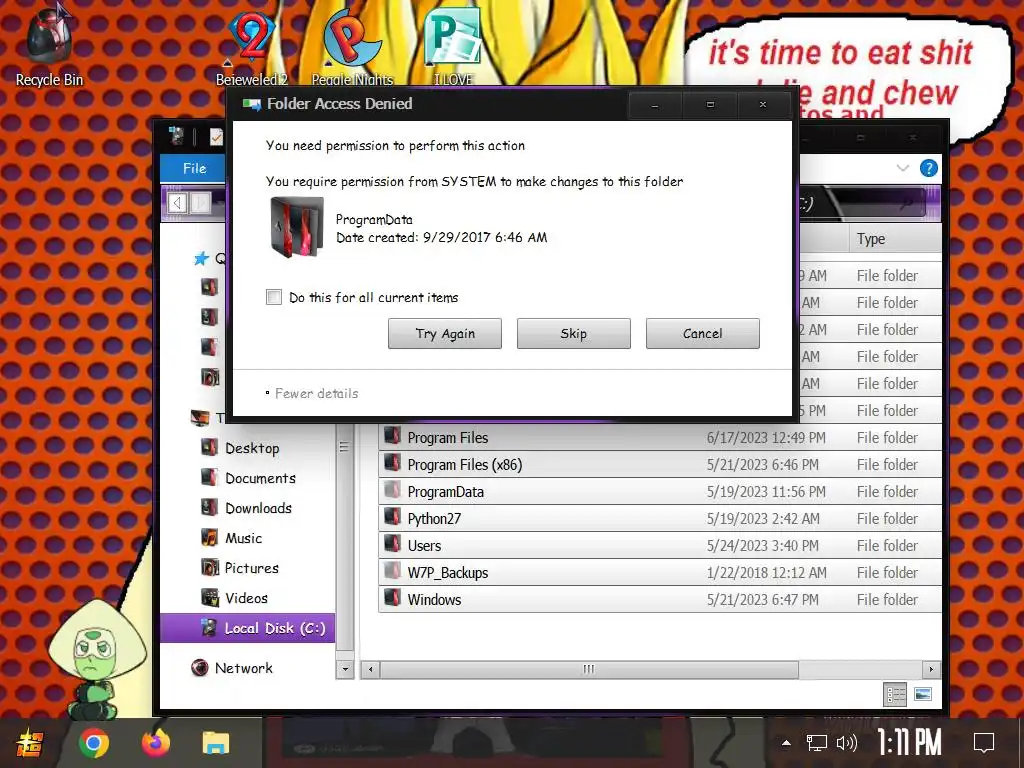This screenshot has height=768, width=1024.
Task: Click the 6/17/2023 12:49 PM date cell
Action: click(x=766, y=438)
